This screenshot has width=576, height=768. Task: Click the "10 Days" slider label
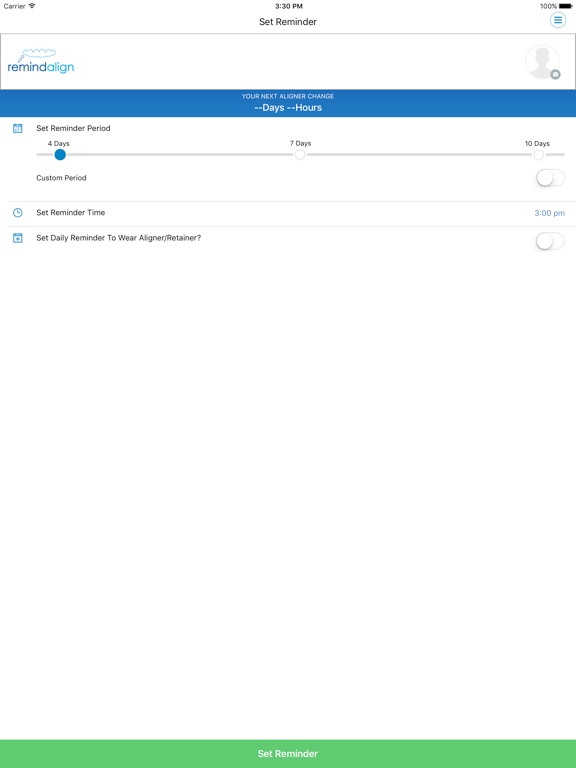click(x=537, y=144)
